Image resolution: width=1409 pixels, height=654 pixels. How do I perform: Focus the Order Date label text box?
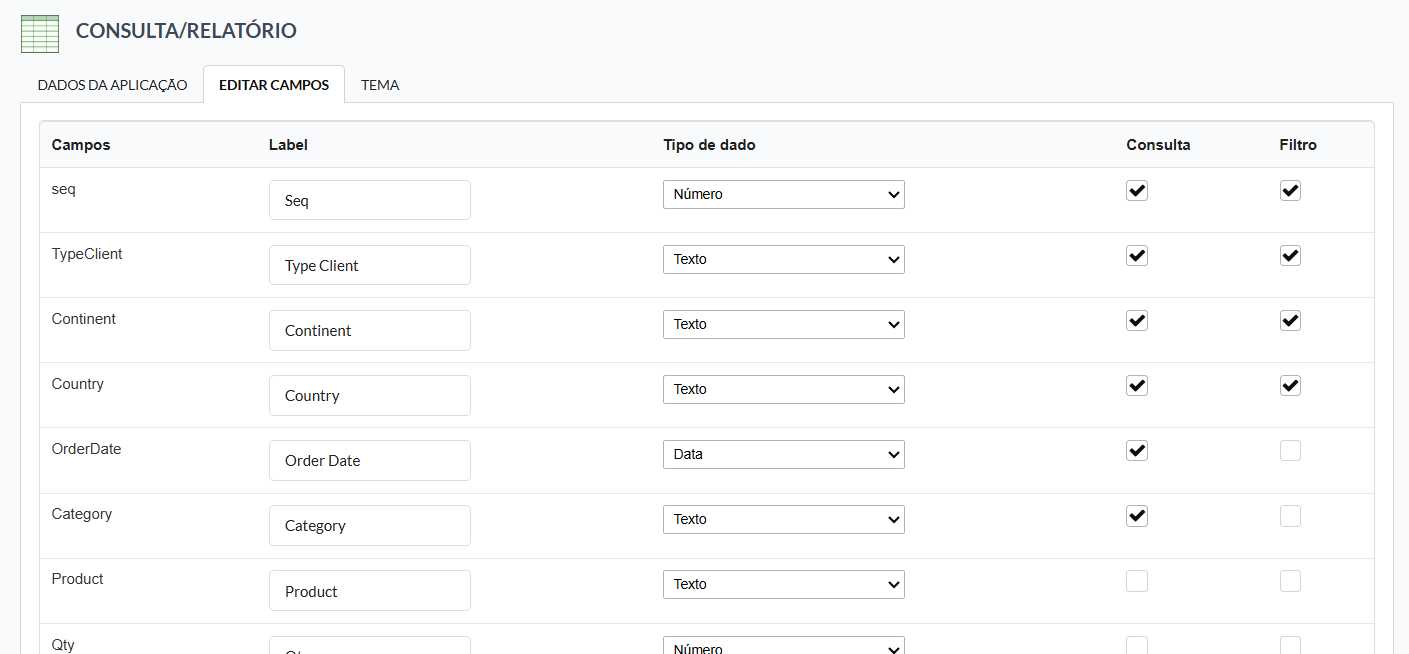(x=369, y=460)
